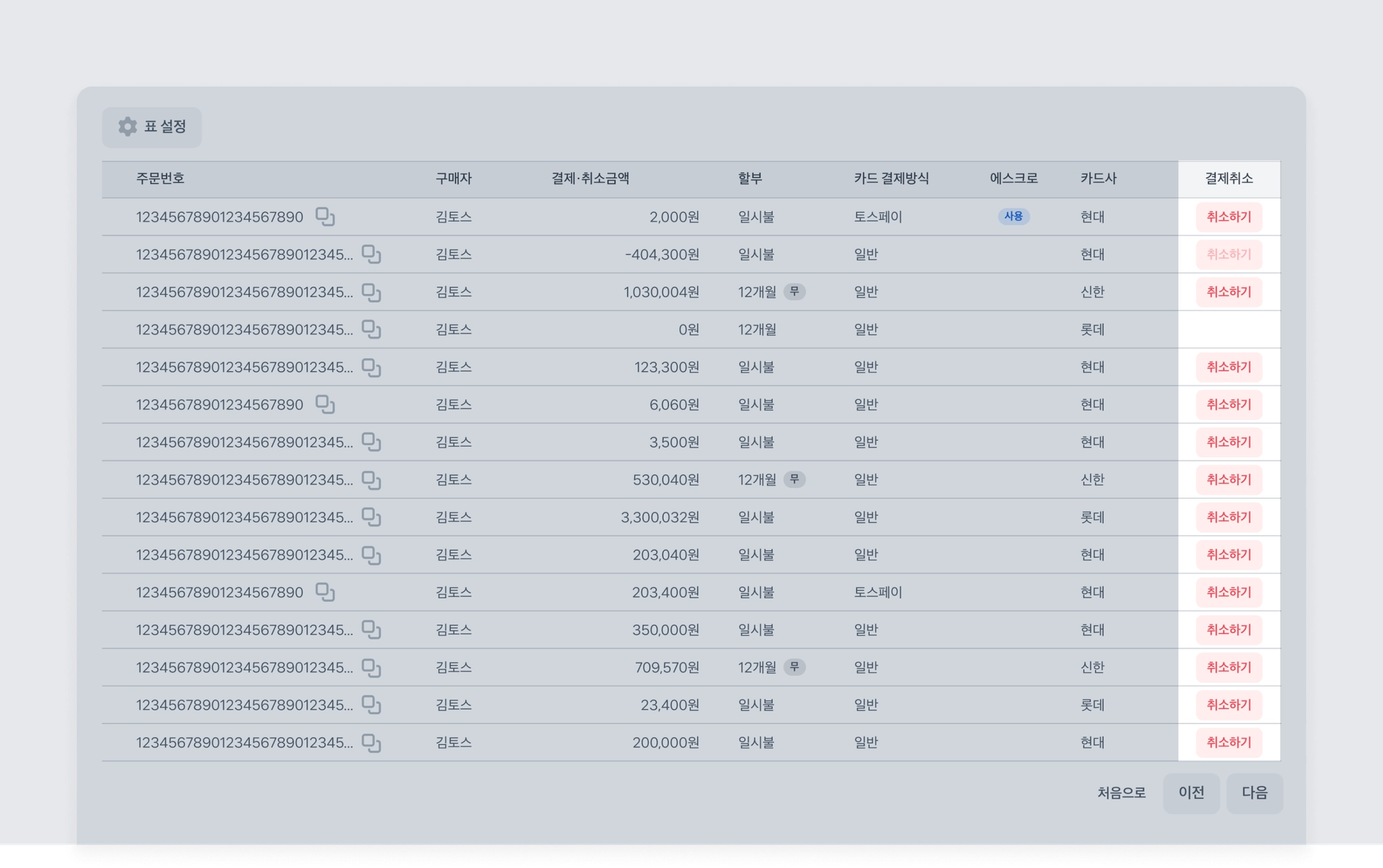Click 취소하기 for the 1,030,004원 payment
This screenshot has height=868, width=1383.
pyautogui.click(x=1228, y=292)
